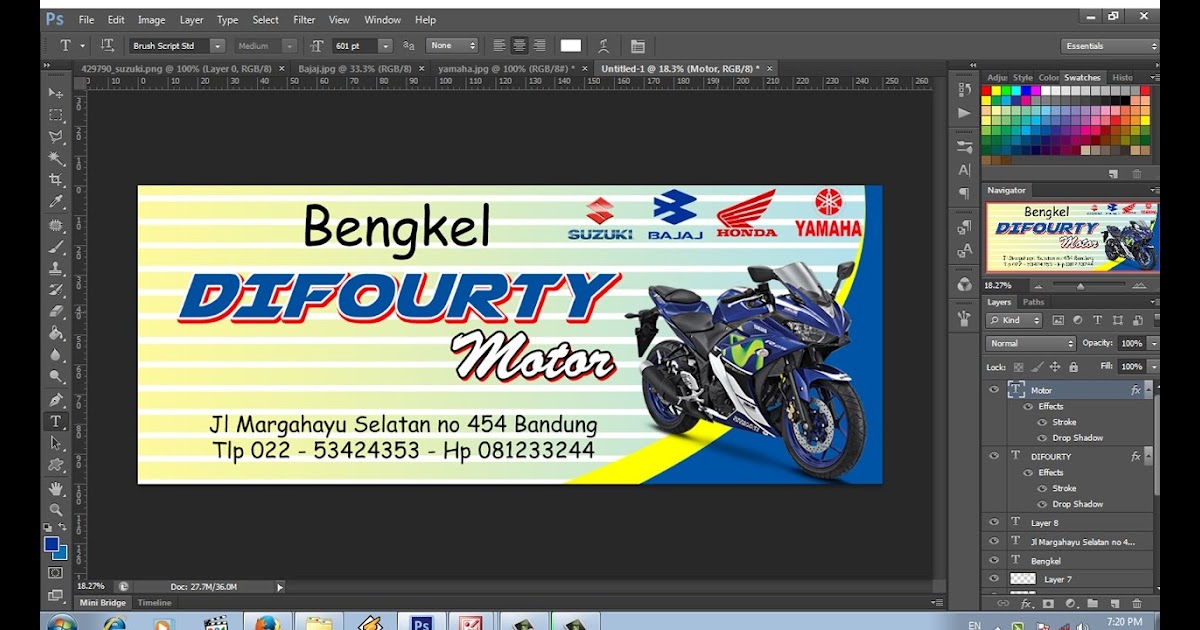
Task: Center text in options bar
Action: tap(519, 46)
